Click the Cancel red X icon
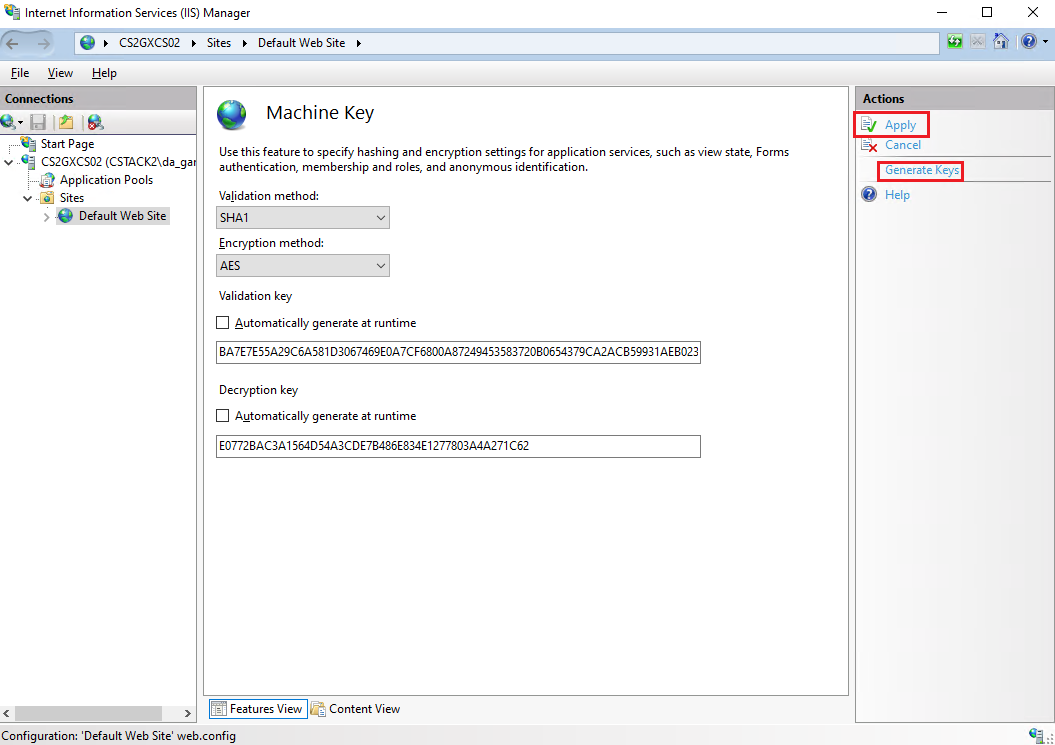Screen dimensions: 1055x745 [869, 145]
